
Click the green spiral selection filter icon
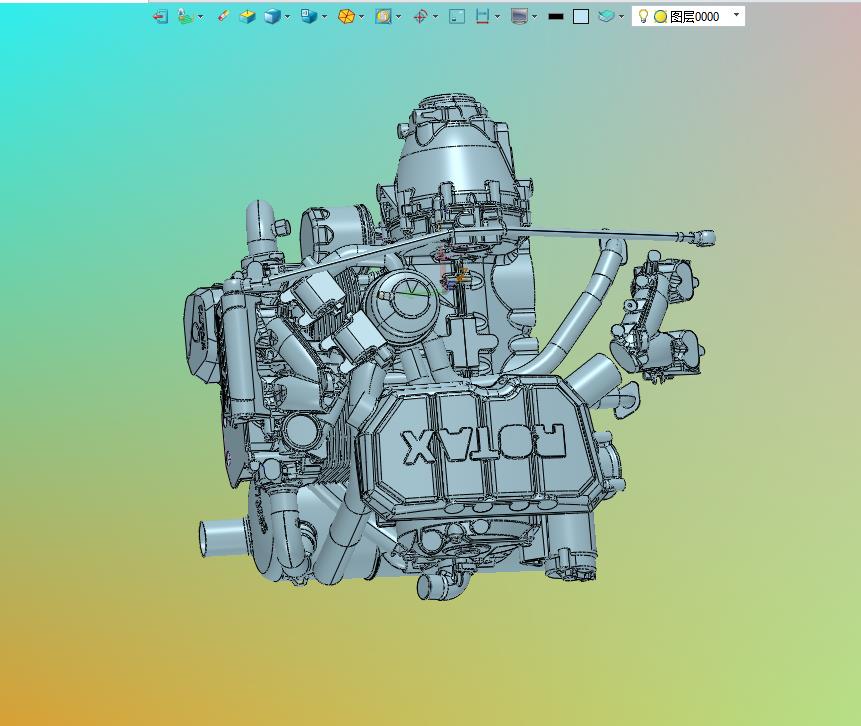(x=186, y=16)
